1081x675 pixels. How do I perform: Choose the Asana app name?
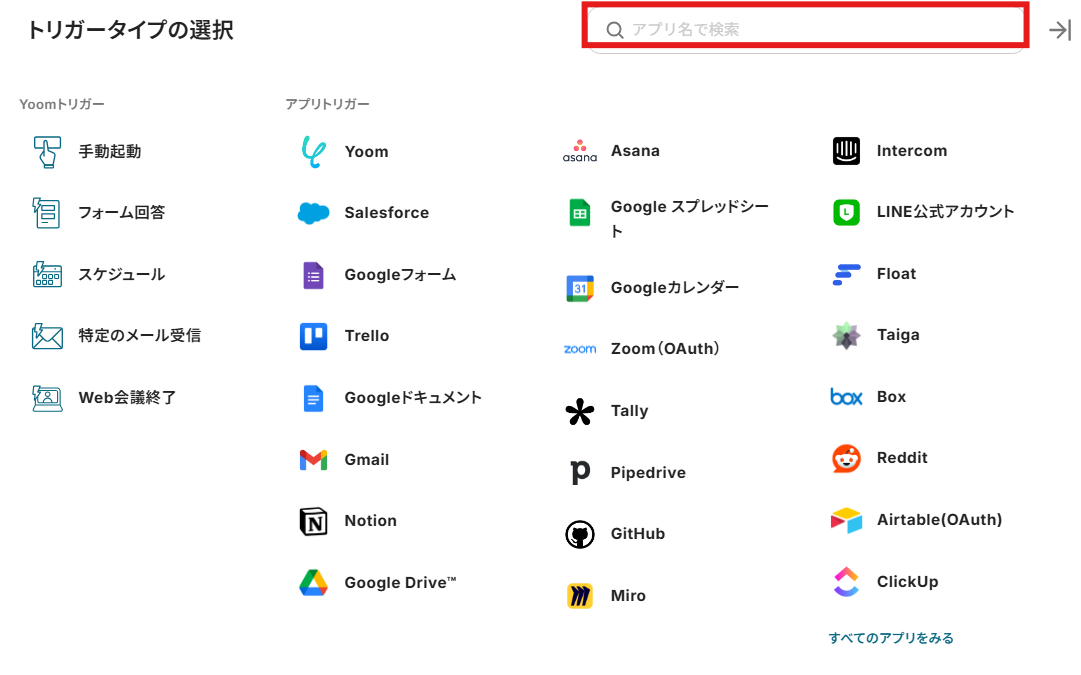pos(635,151)
